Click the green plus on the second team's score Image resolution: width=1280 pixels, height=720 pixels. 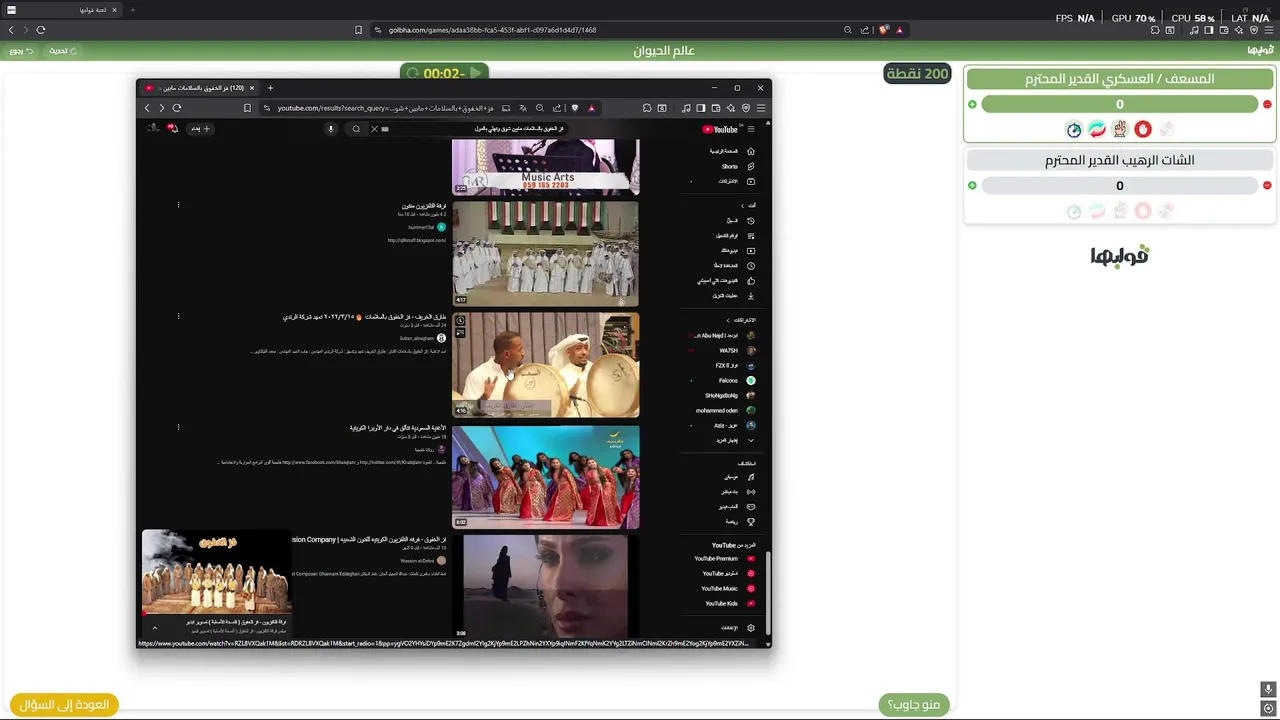tap(972, 185)
